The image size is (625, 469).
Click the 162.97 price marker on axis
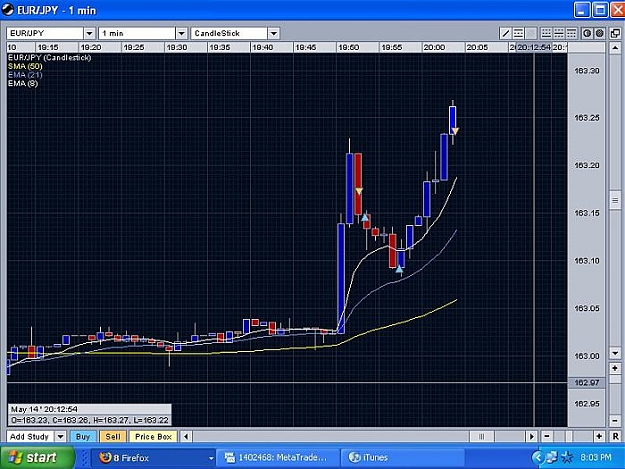(x=587, y=383)
